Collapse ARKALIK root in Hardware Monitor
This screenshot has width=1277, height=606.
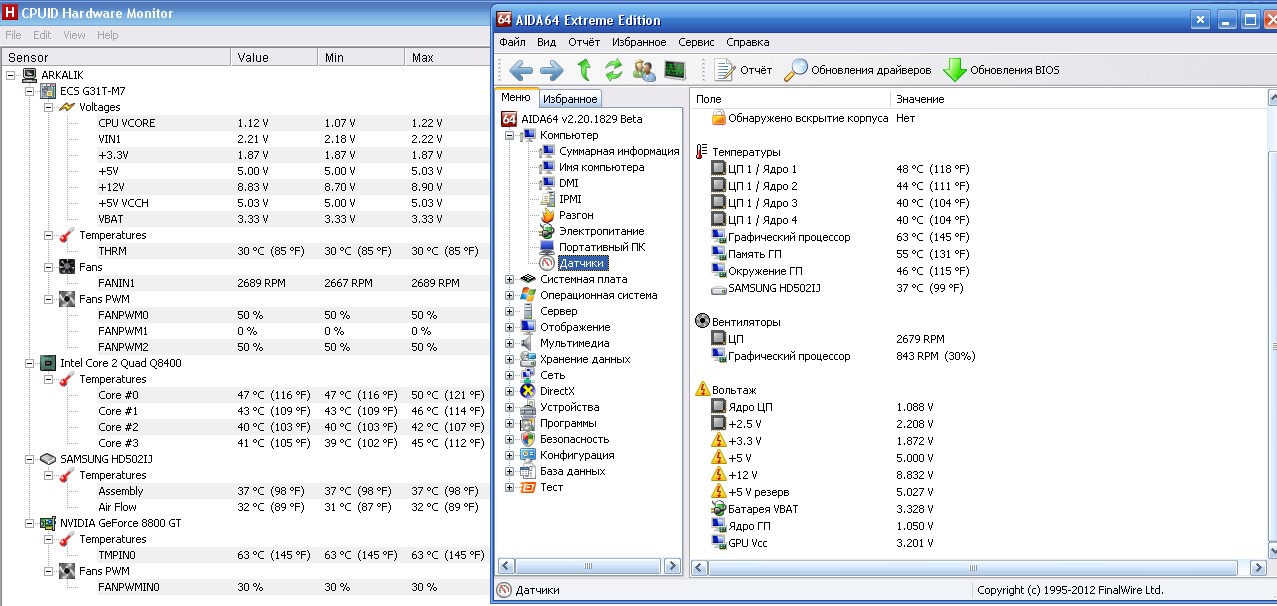(x=11, y=75)
